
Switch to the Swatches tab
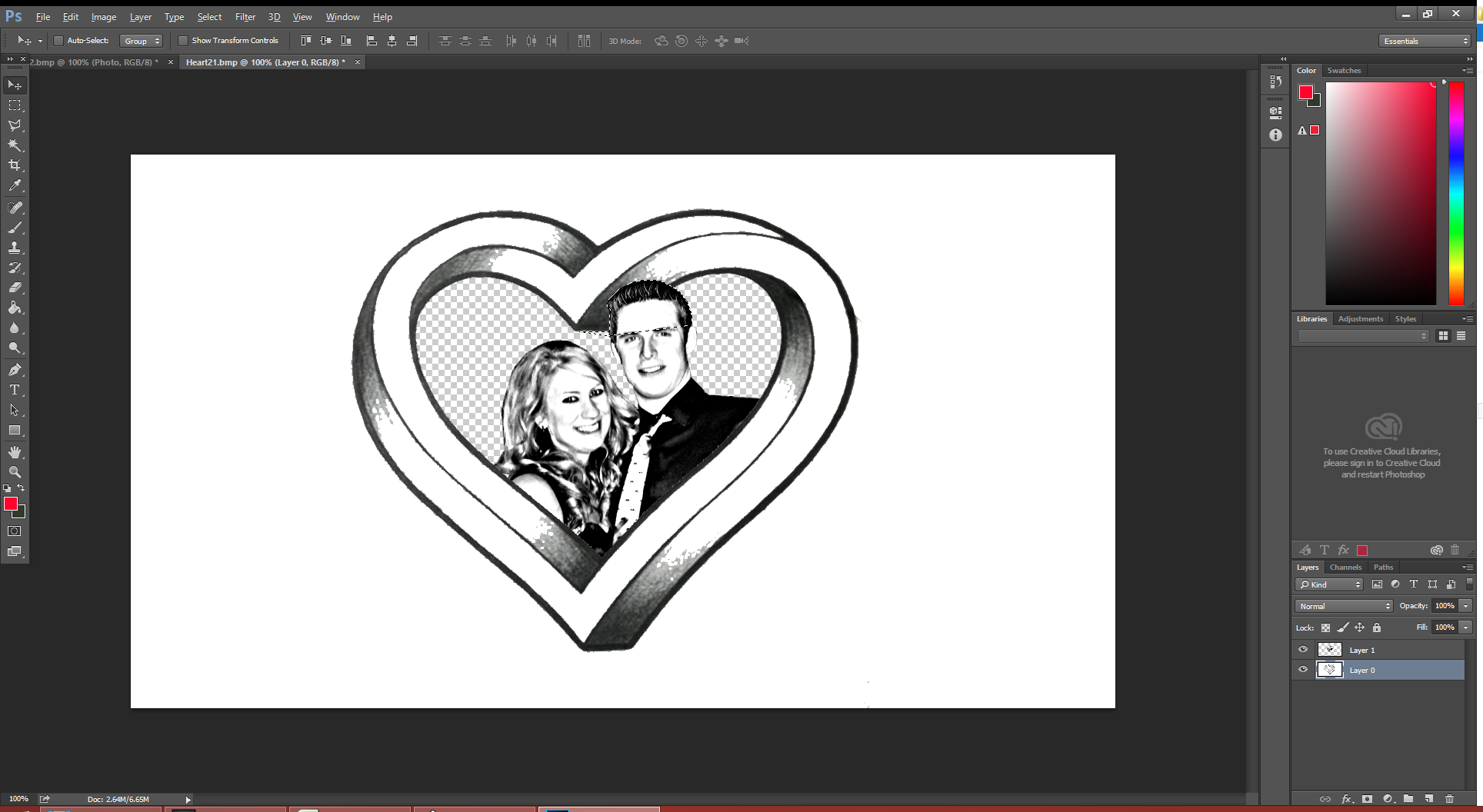[x=1344, y=70]
